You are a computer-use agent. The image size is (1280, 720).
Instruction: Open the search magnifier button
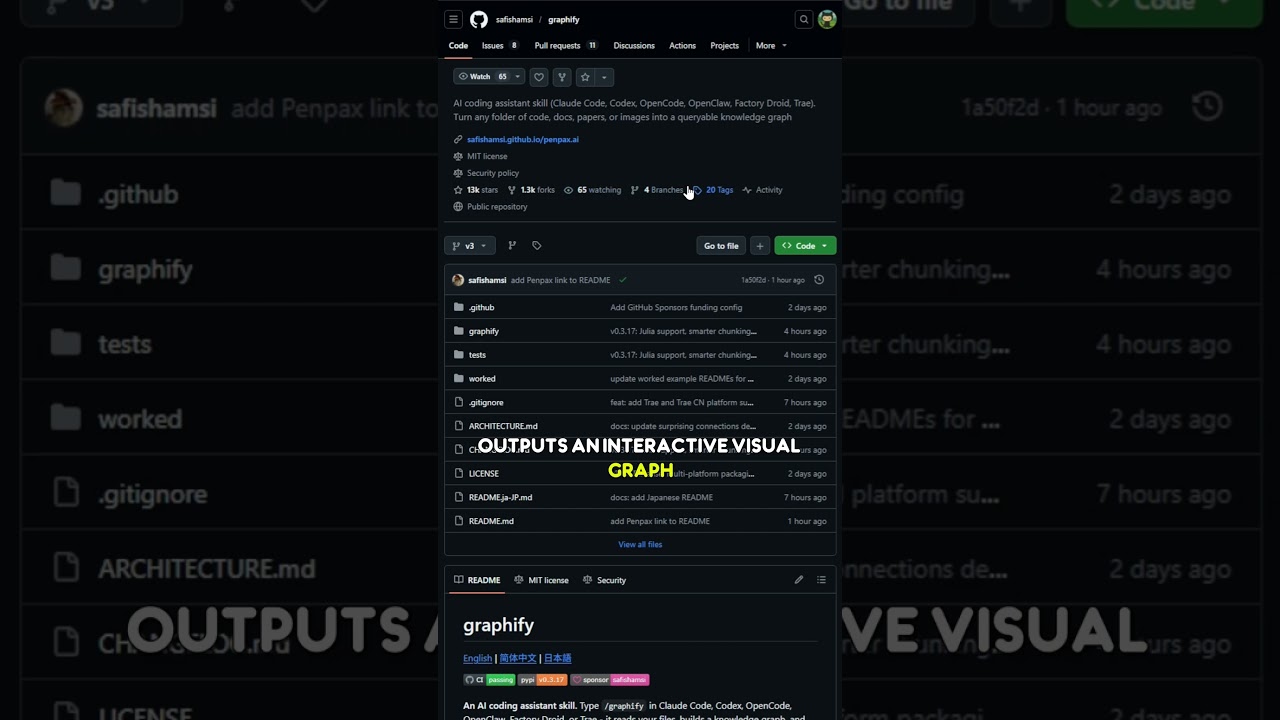click(x=803, y=19)
